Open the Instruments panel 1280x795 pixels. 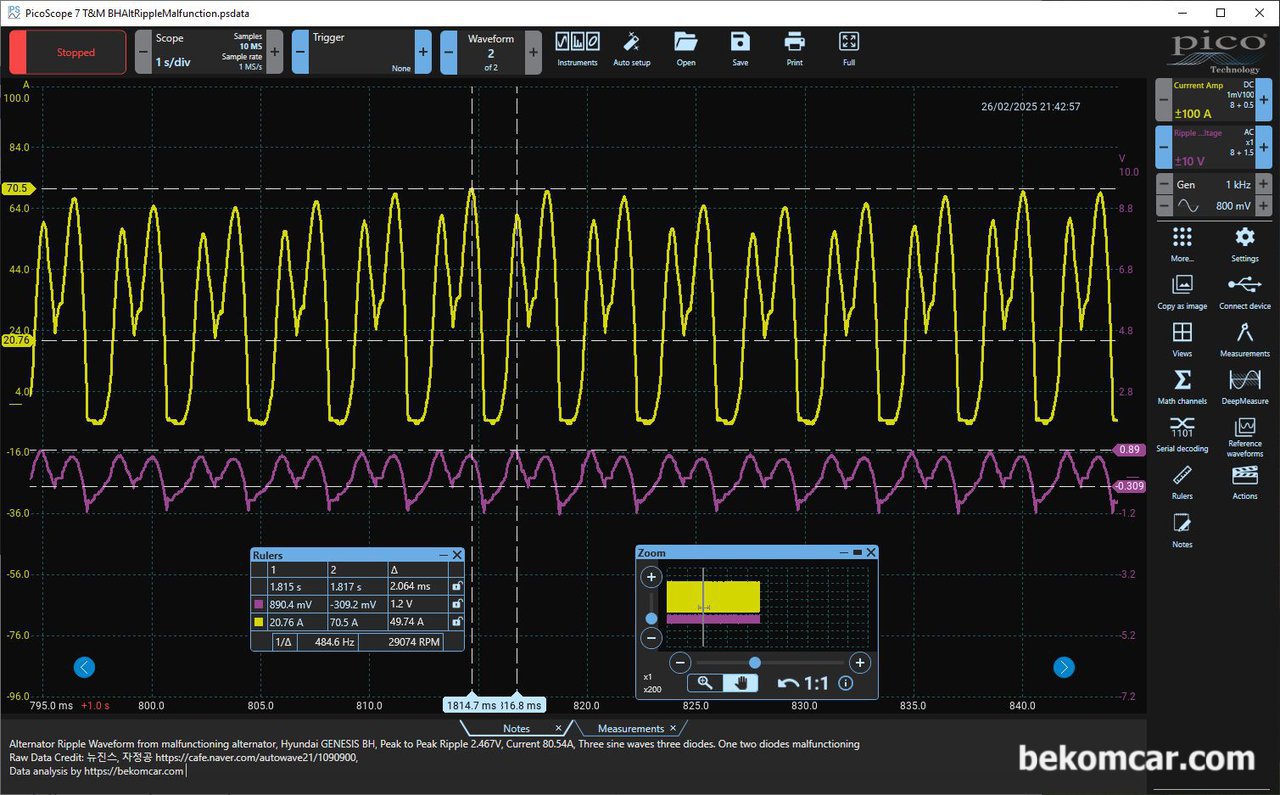[577, 49]
